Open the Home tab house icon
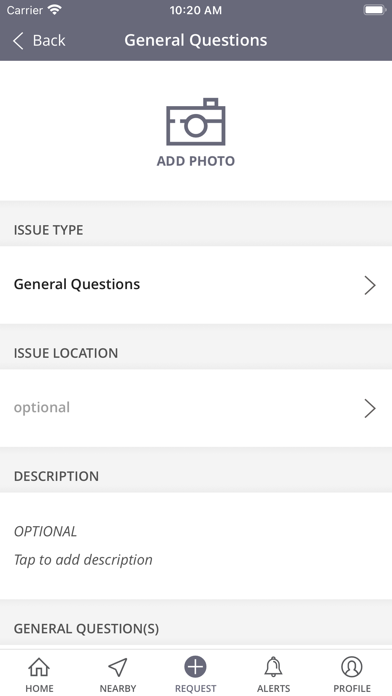This screenshot has width=392, height=696. (39, 667)
